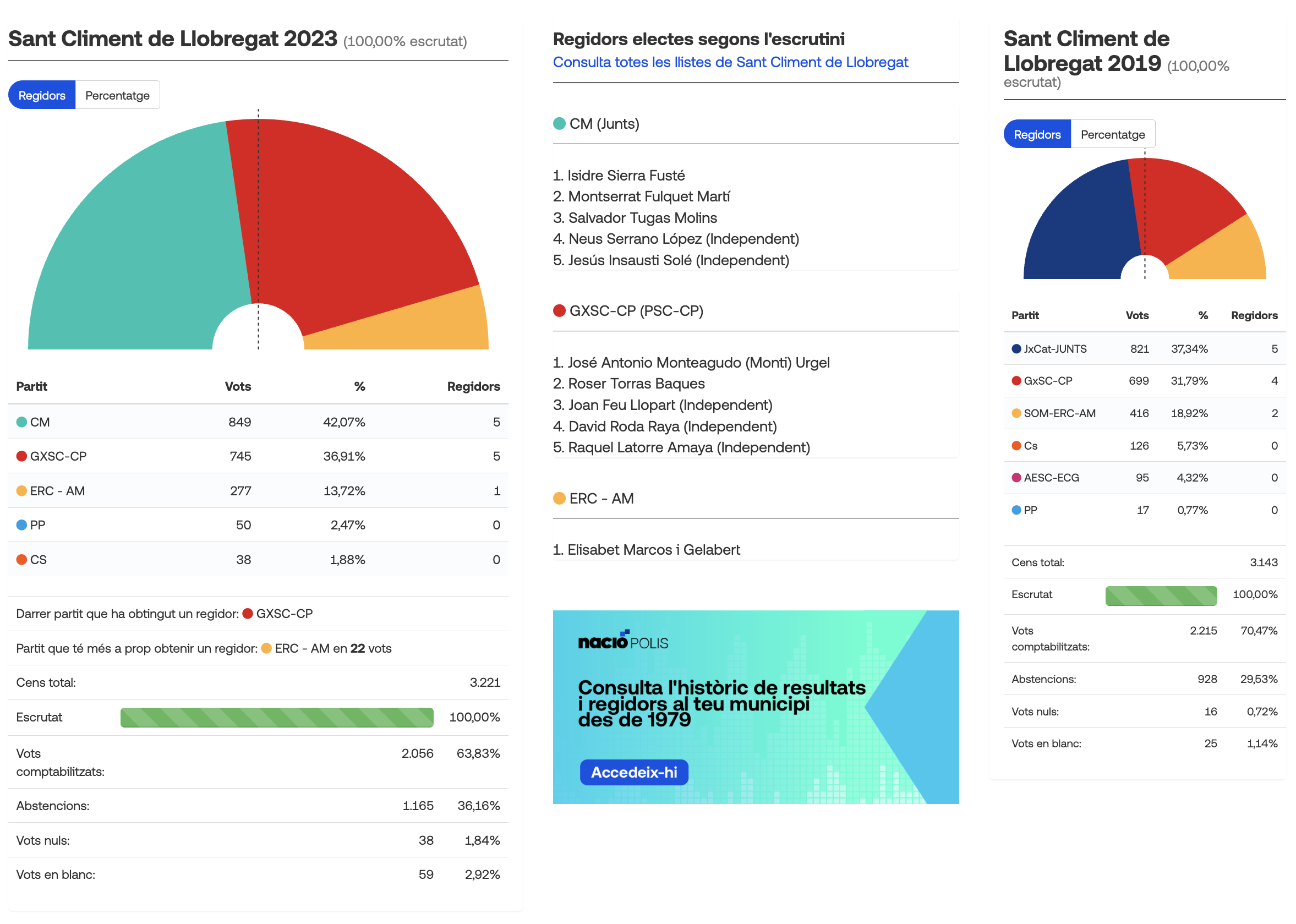
Task: Click 'Raquel Latorre Amaya (Independent)' entry
Action: tap(681, 447)
